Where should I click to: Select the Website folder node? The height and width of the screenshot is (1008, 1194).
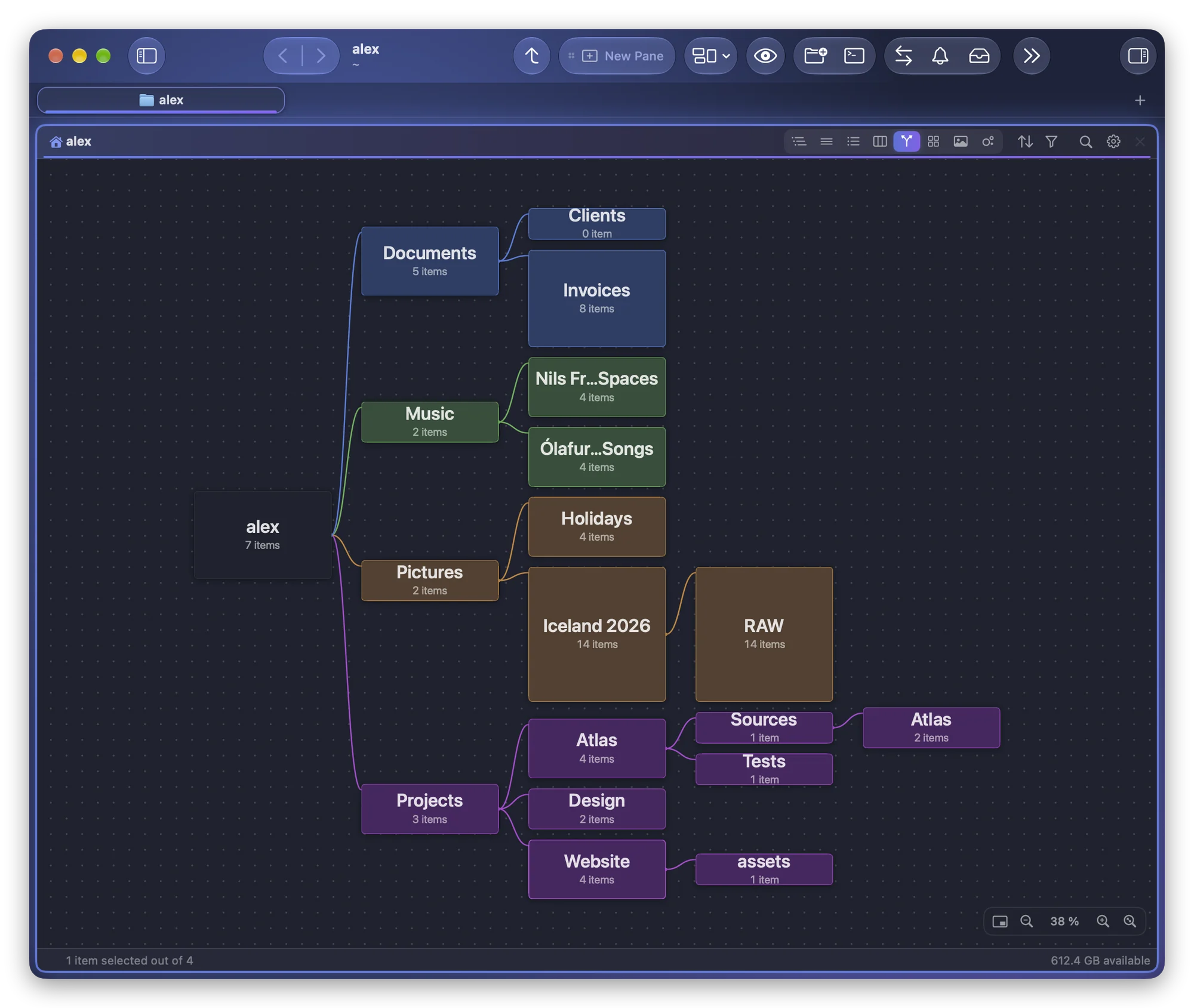coord(596,869)
